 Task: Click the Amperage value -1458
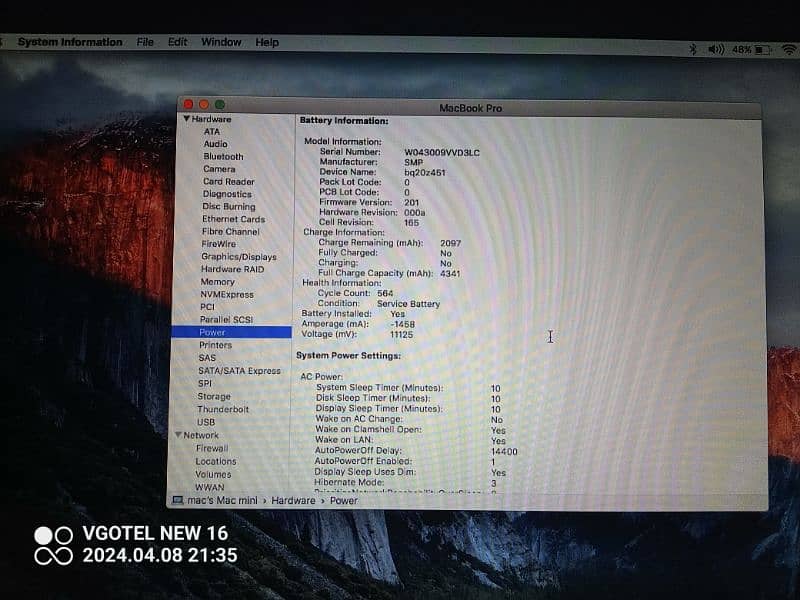point(402,324)
